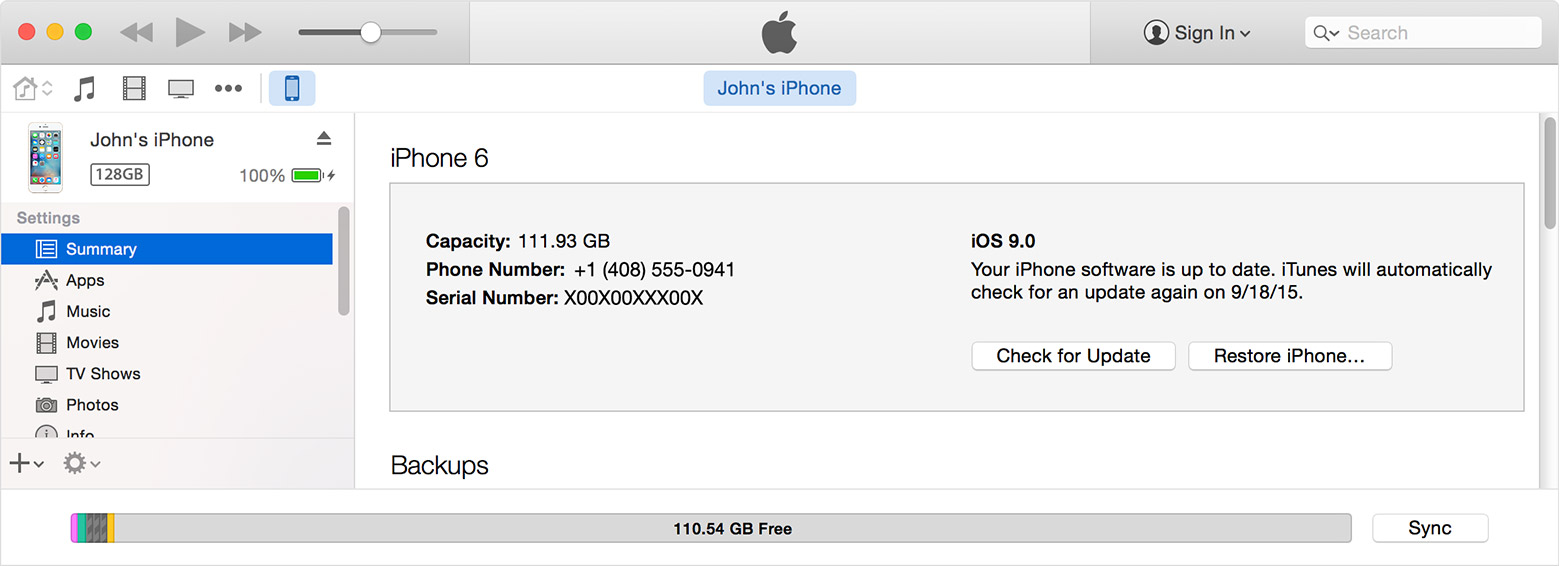Click Restore iPhone button
1560x566 pixels.
[1290, 356]
